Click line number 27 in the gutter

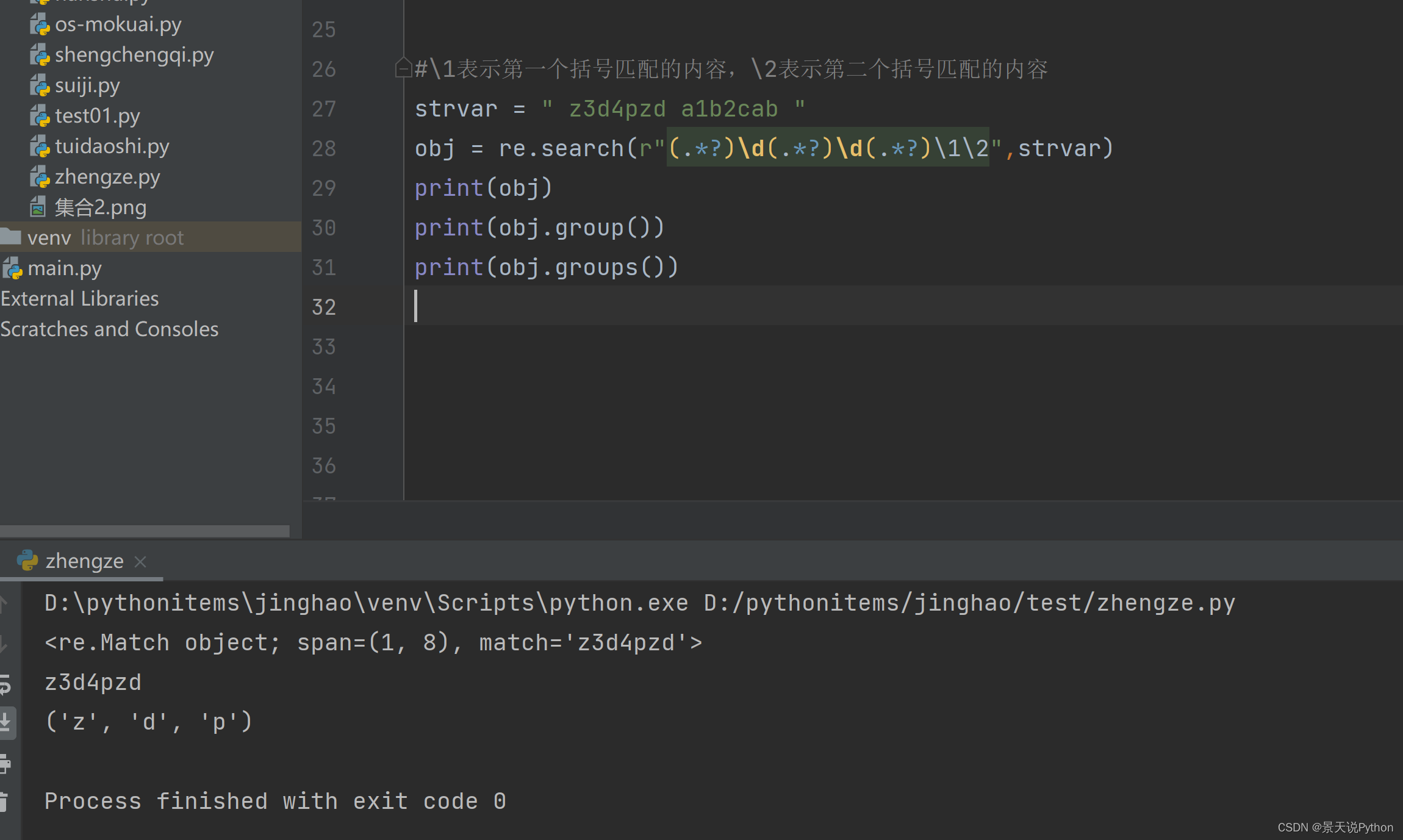coord(324,109)
